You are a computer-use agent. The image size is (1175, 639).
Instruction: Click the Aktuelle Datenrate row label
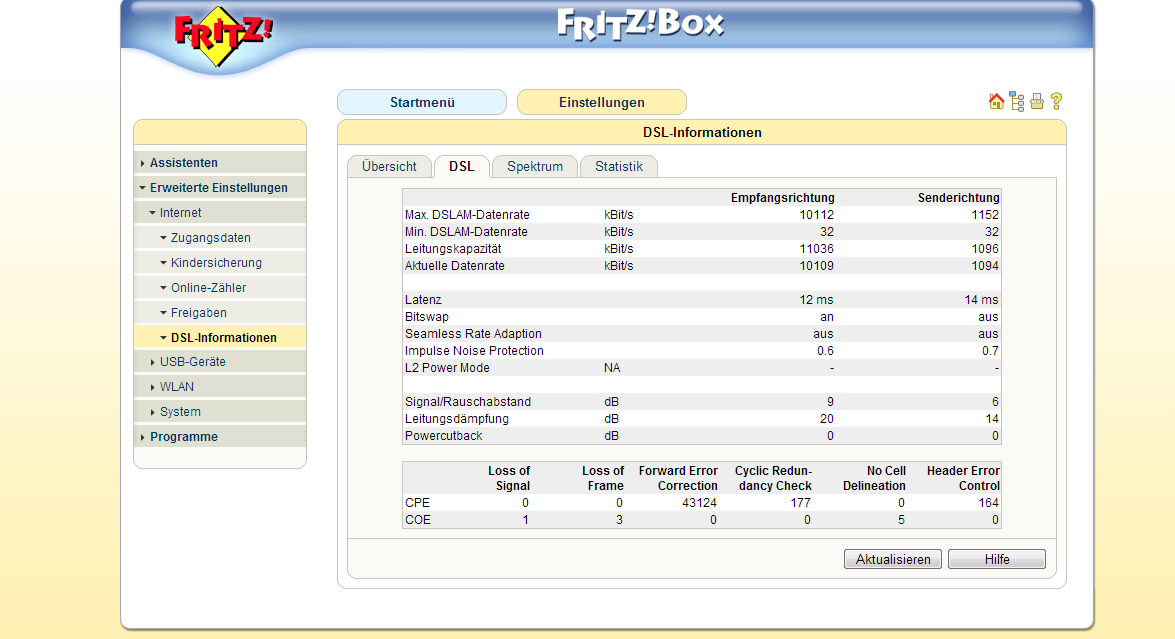(455, 266)
